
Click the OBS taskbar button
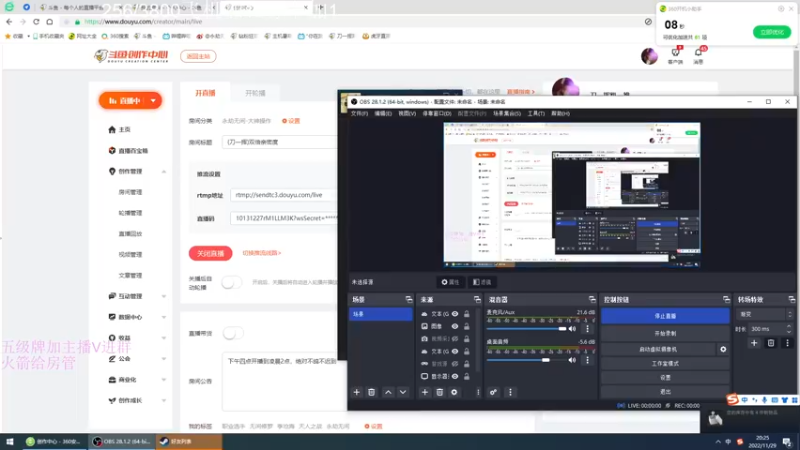121,441
